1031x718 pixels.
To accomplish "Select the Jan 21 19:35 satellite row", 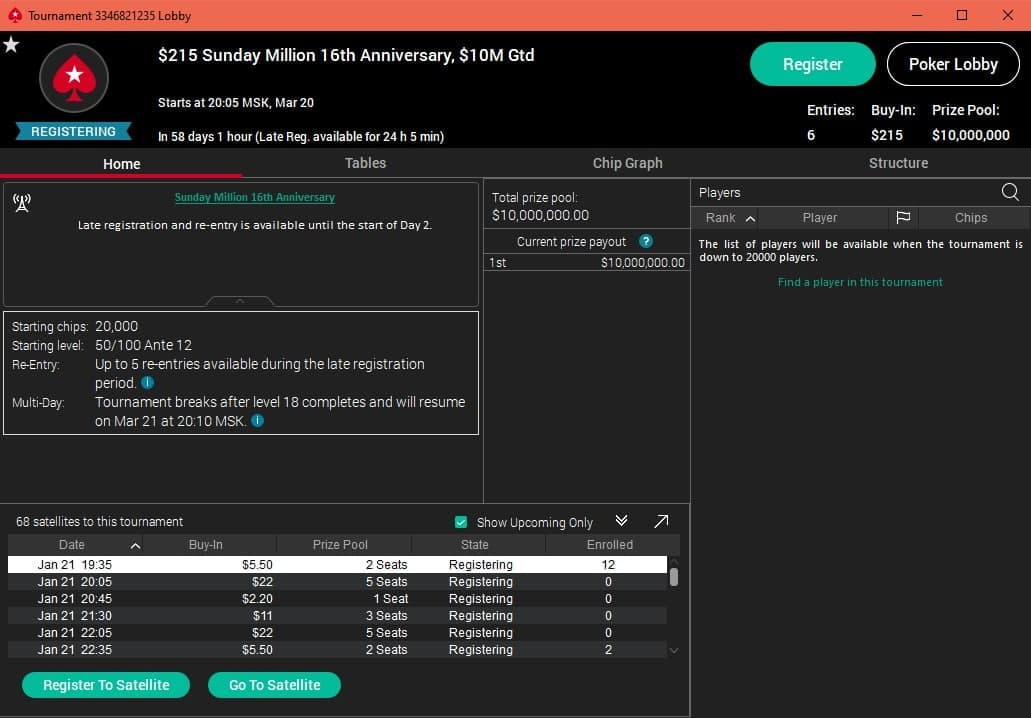I will click(x=337, y=564).
